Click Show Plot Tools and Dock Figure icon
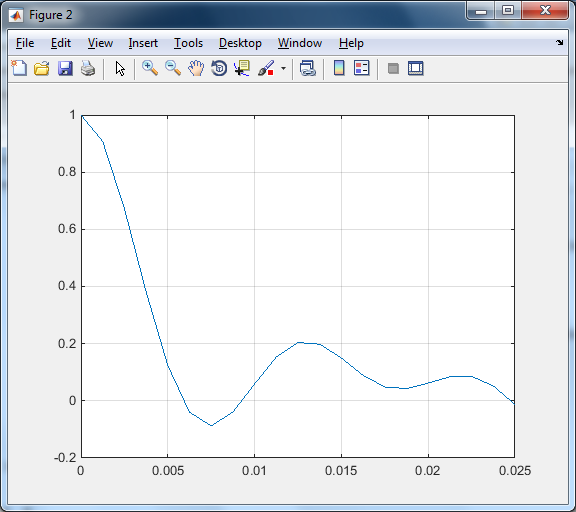Image resolution: width=576 pixels, height=512 pixels. coord(415,68)
